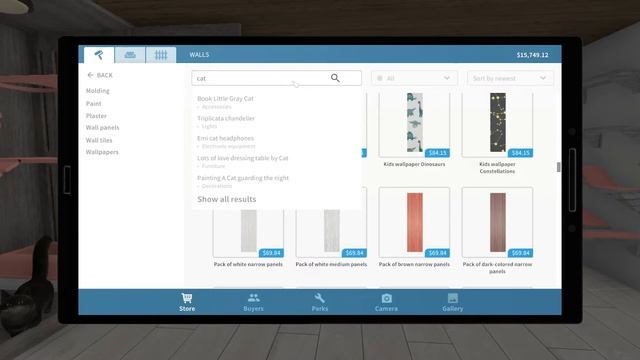Click the search magnifier icon
This screenshot has height=360, width=640.
(x=335, y=78)
